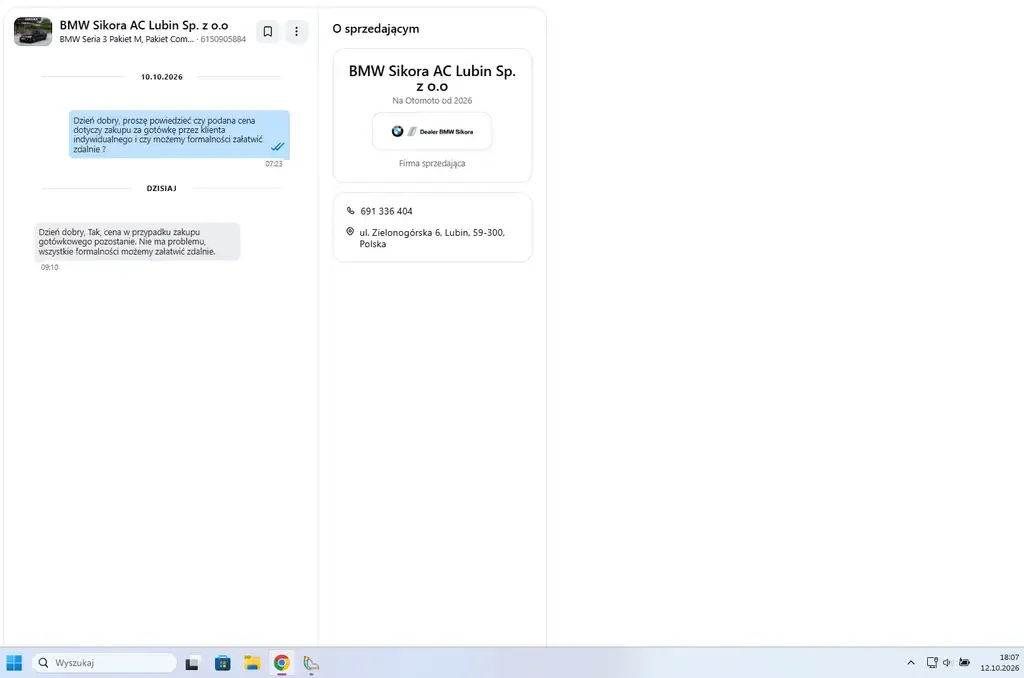This screenshot has width=1024, height=678.
Task: Switch to Google Chrome on the taskbar
Action: click(281, 663)
